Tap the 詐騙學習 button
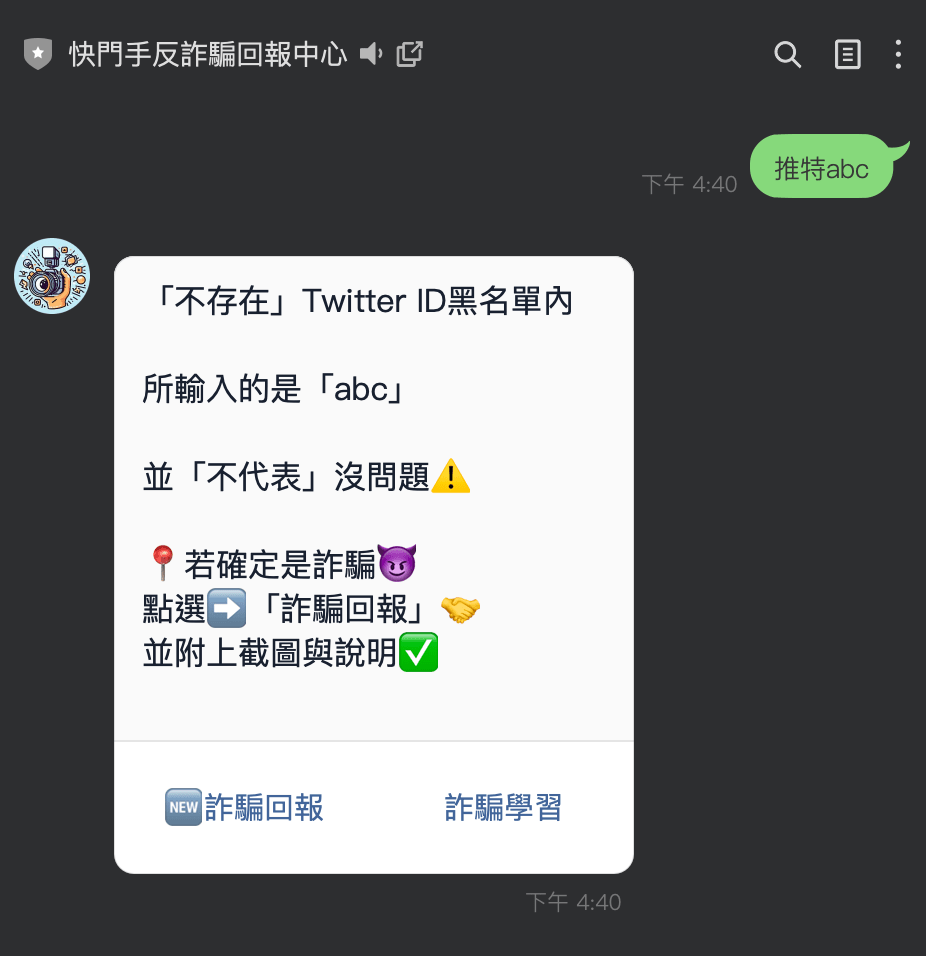 coord(503,807)
